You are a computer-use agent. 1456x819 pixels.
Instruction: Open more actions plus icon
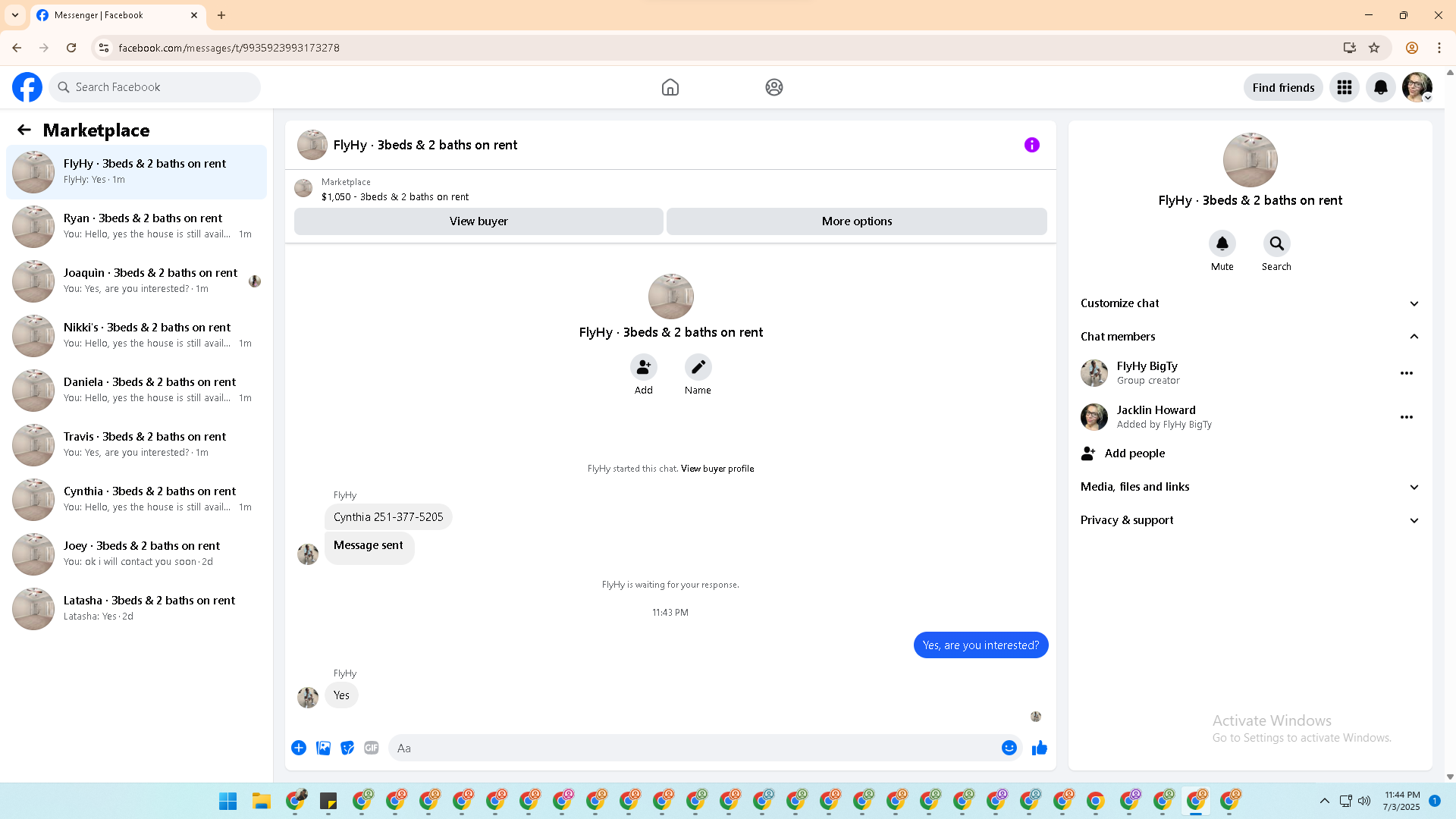click(x=299, y=748)
